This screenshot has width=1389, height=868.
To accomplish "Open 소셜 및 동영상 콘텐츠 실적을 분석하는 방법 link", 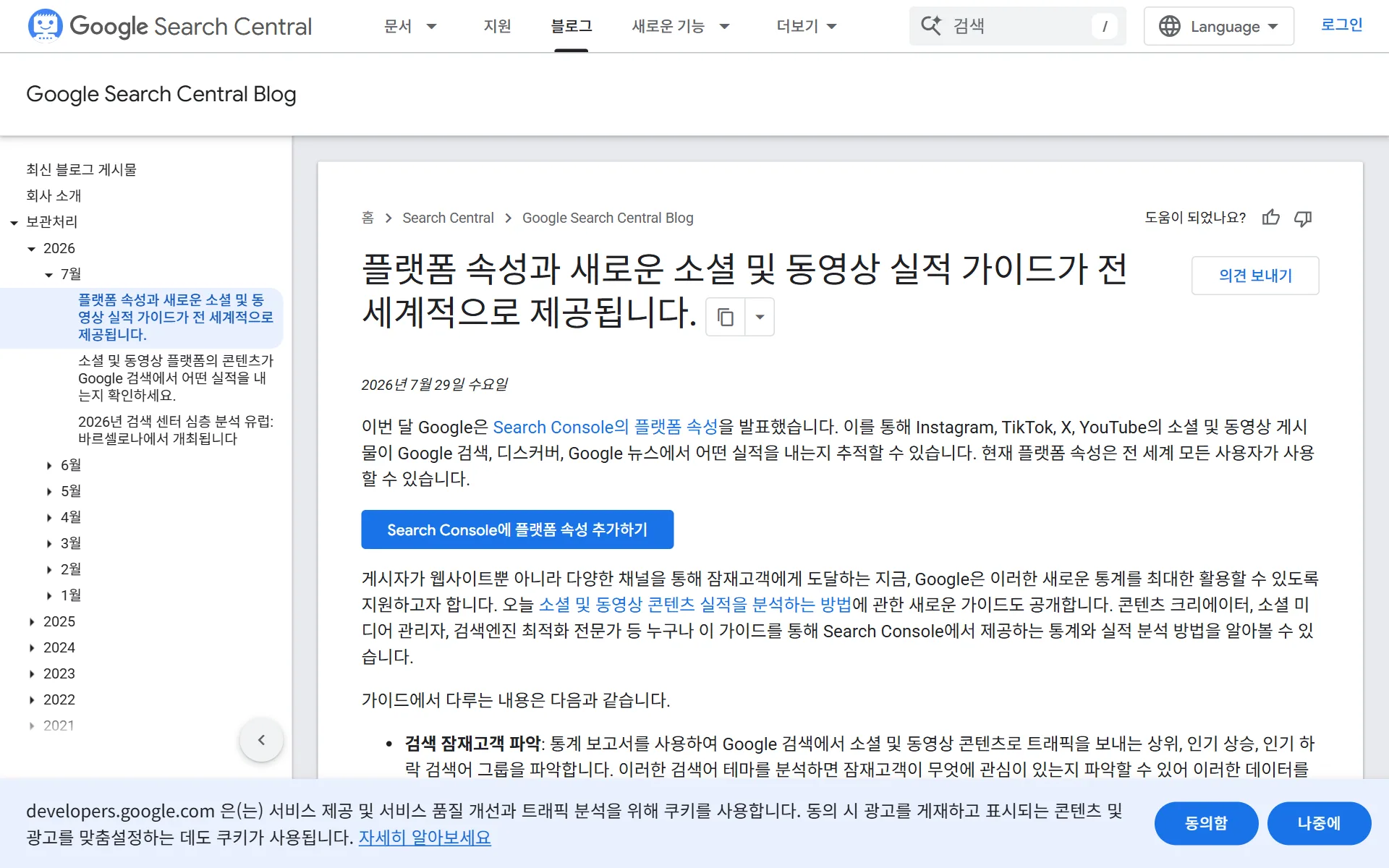I will (x=695, y=604).
